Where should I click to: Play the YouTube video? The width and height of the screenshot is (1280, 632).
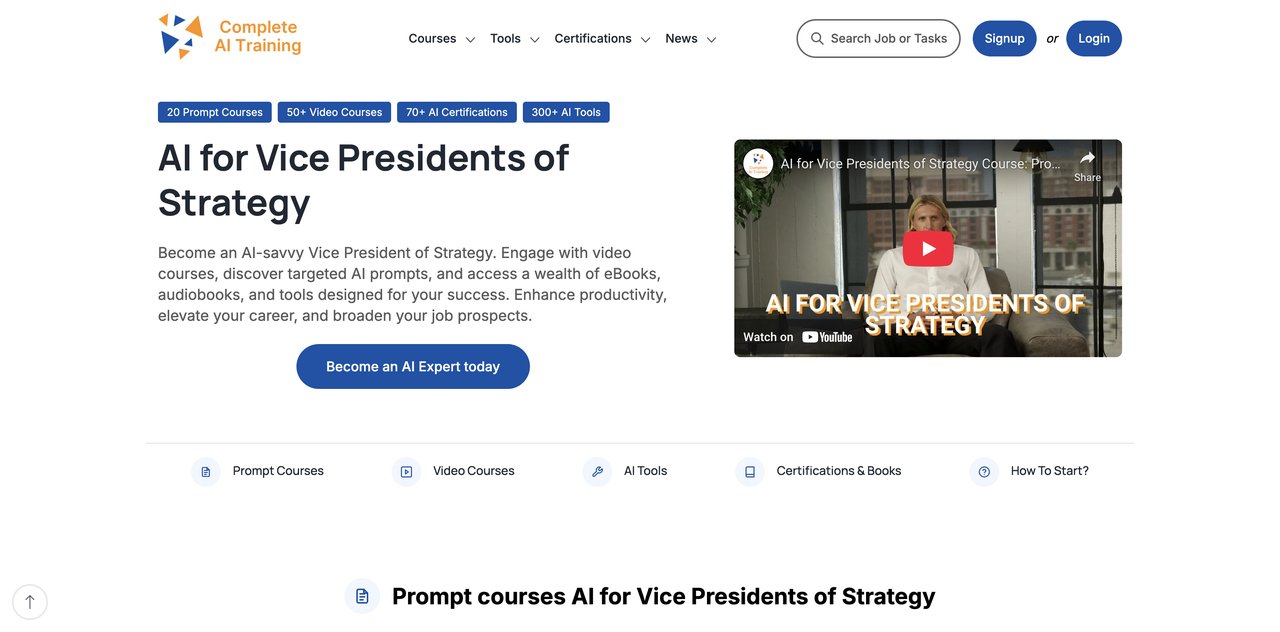tap(928, 249)
